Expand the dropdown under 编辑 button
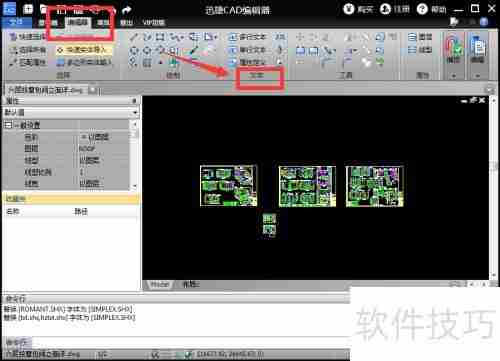This screenshot has height=361, width=500. coord(478,76)
